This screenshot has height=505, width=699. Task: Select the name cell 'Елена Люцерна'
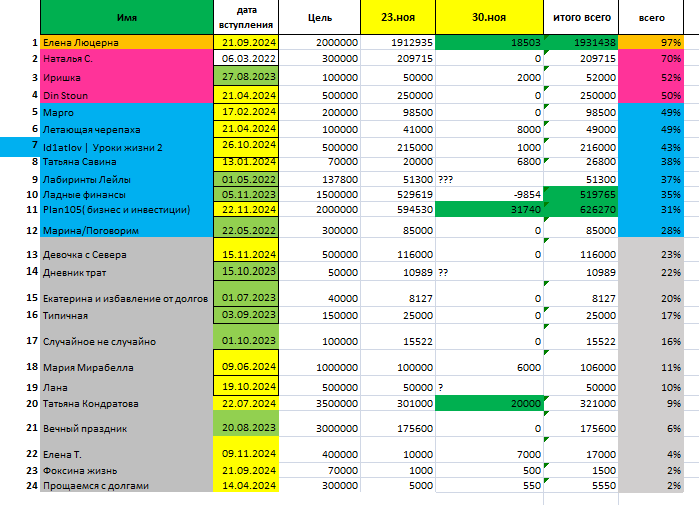coord(127,42)
